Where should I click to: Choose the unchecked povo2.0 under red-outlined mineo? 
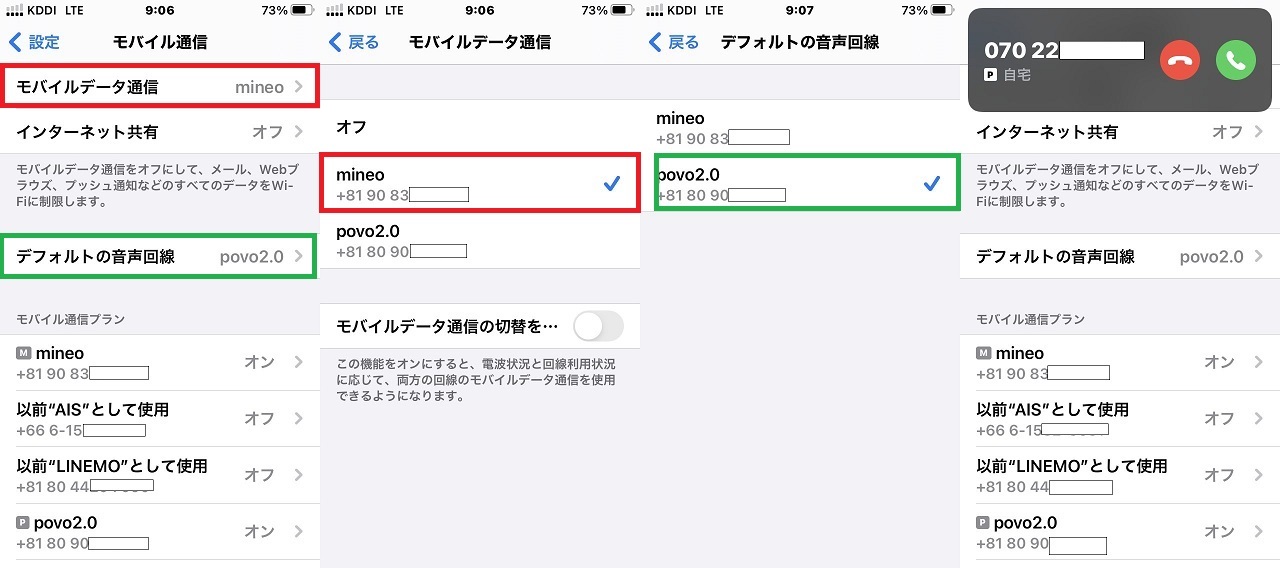(480, 240)
